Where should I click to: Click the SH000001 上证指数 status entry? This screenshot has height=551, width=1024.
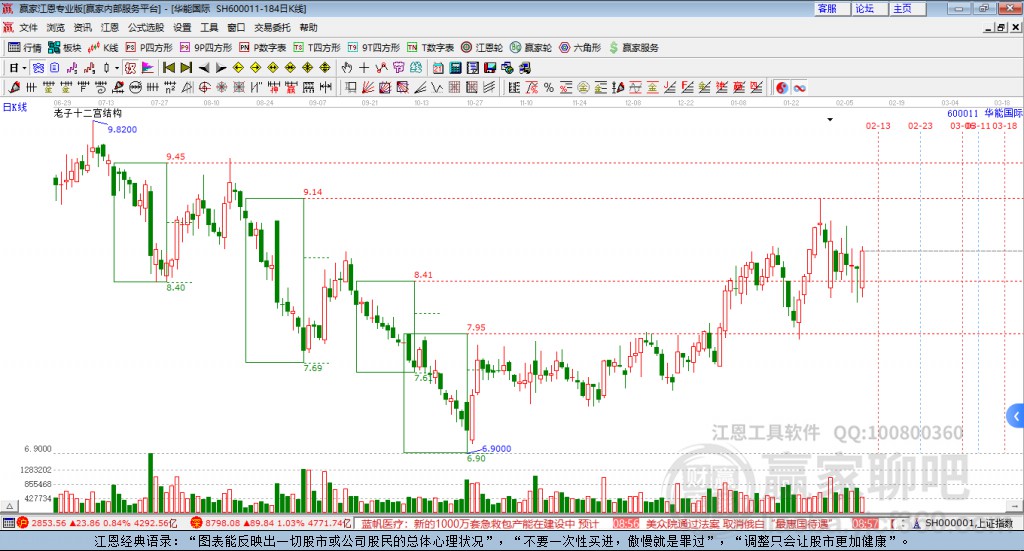point(968,523)
